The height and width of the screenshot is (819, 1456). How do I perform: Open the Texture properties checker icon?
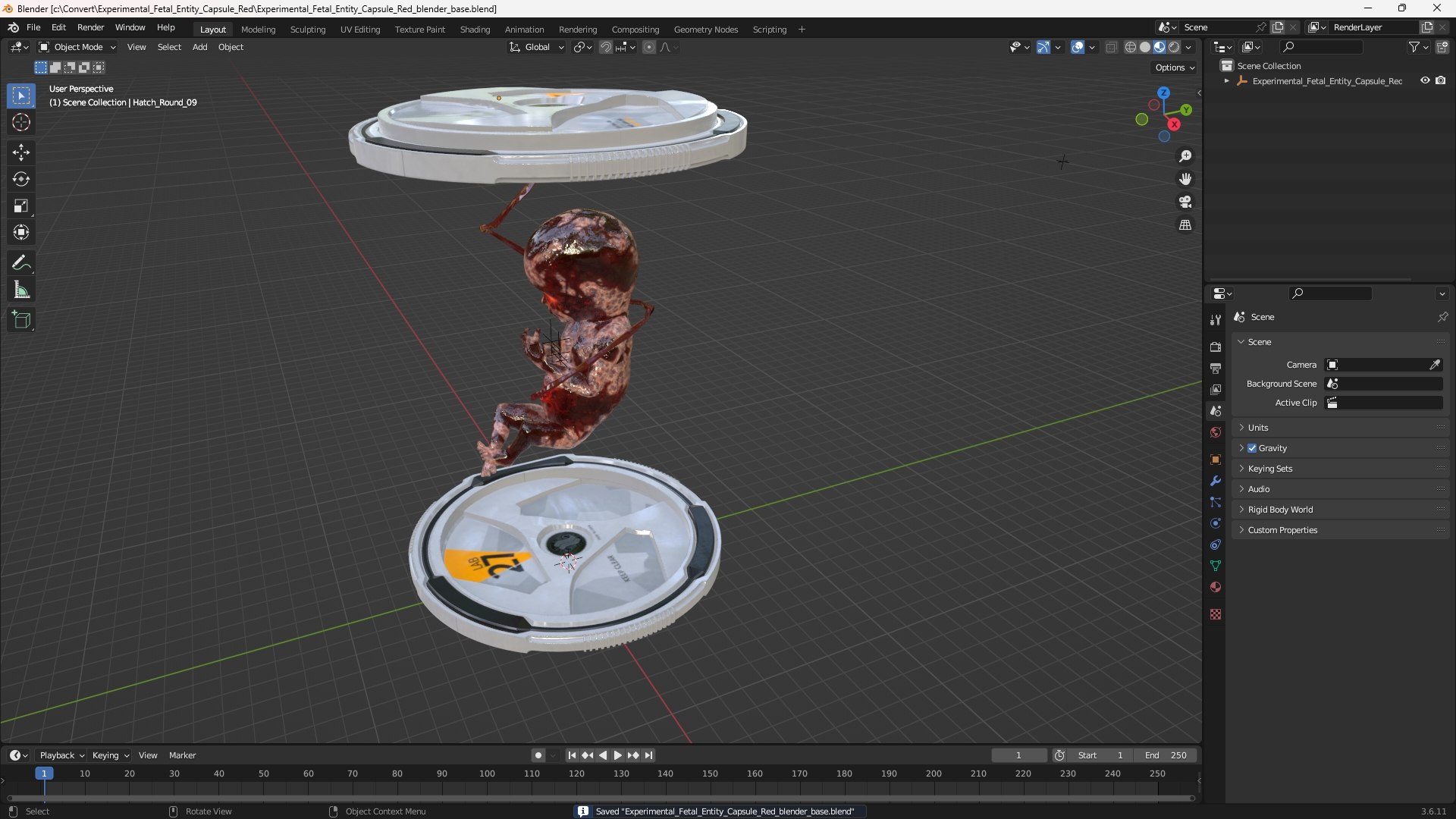pos(1216,614)
